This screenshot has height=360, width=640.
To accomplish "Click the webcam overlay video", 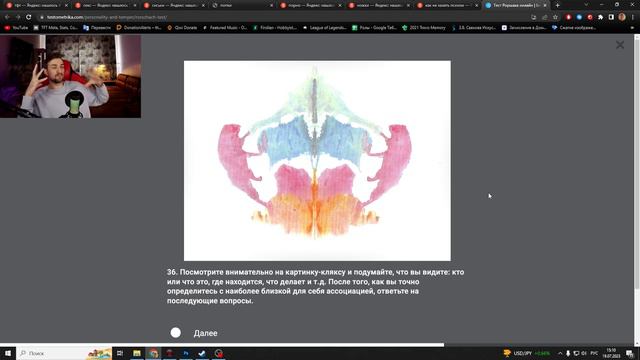I will [71, 76].
